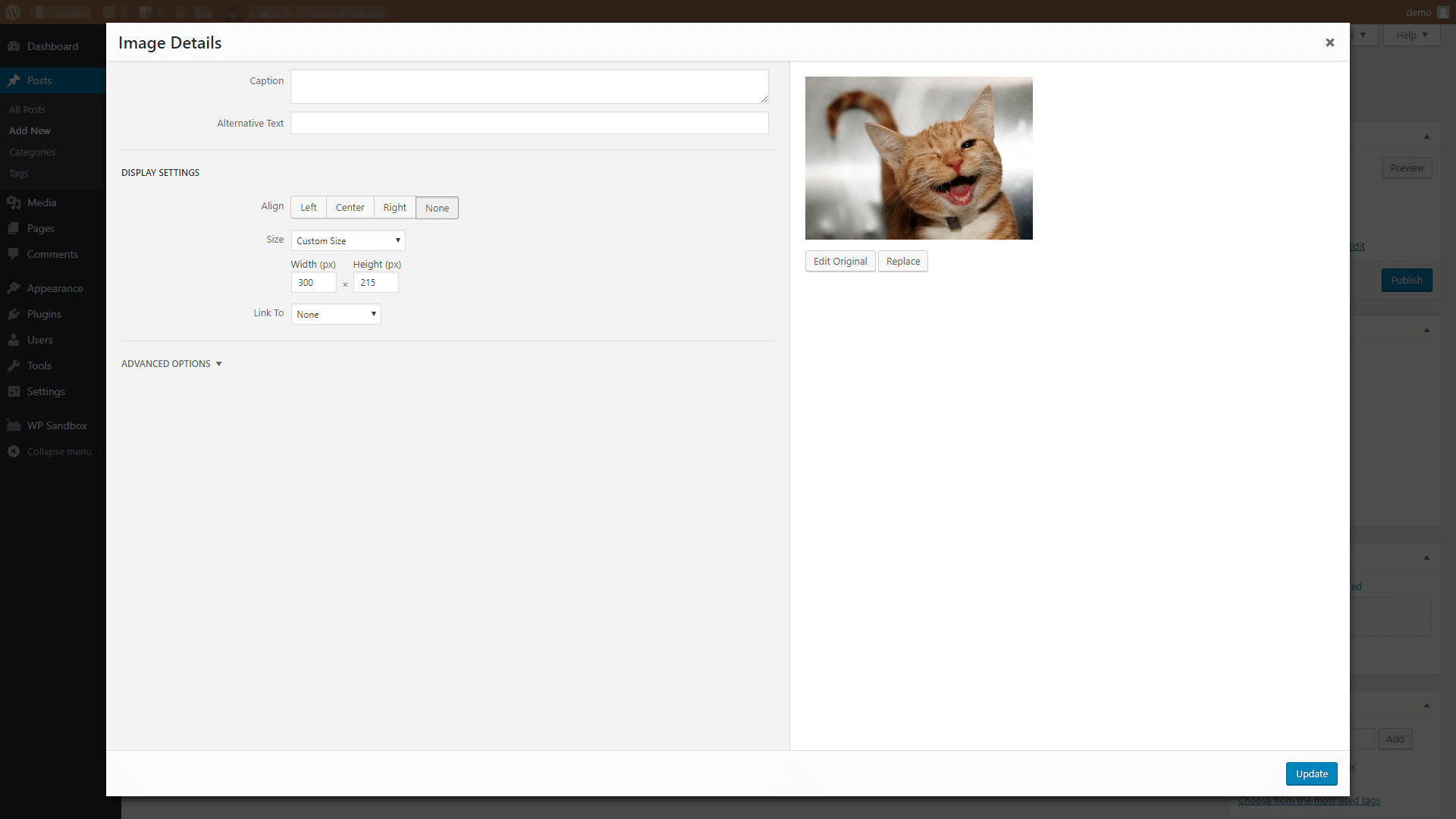Click the Add New menu item

[30, 130]
